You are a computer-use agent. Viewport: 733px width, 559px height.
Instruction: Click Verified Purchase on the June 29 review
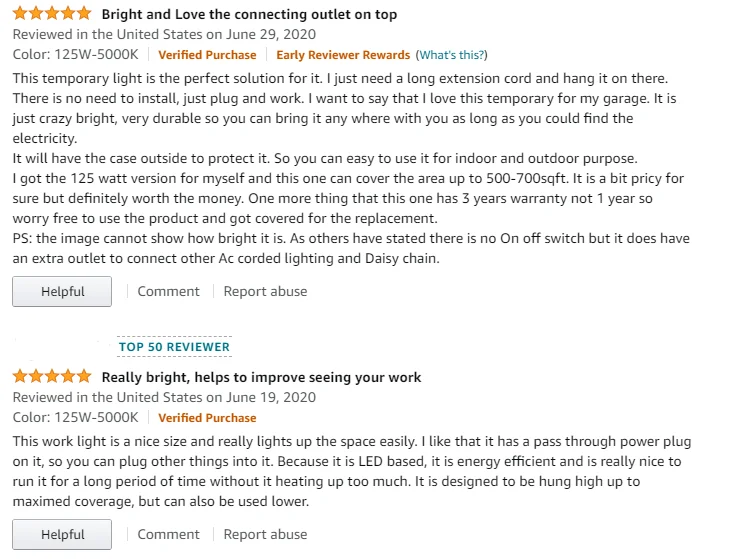(207, 55)
